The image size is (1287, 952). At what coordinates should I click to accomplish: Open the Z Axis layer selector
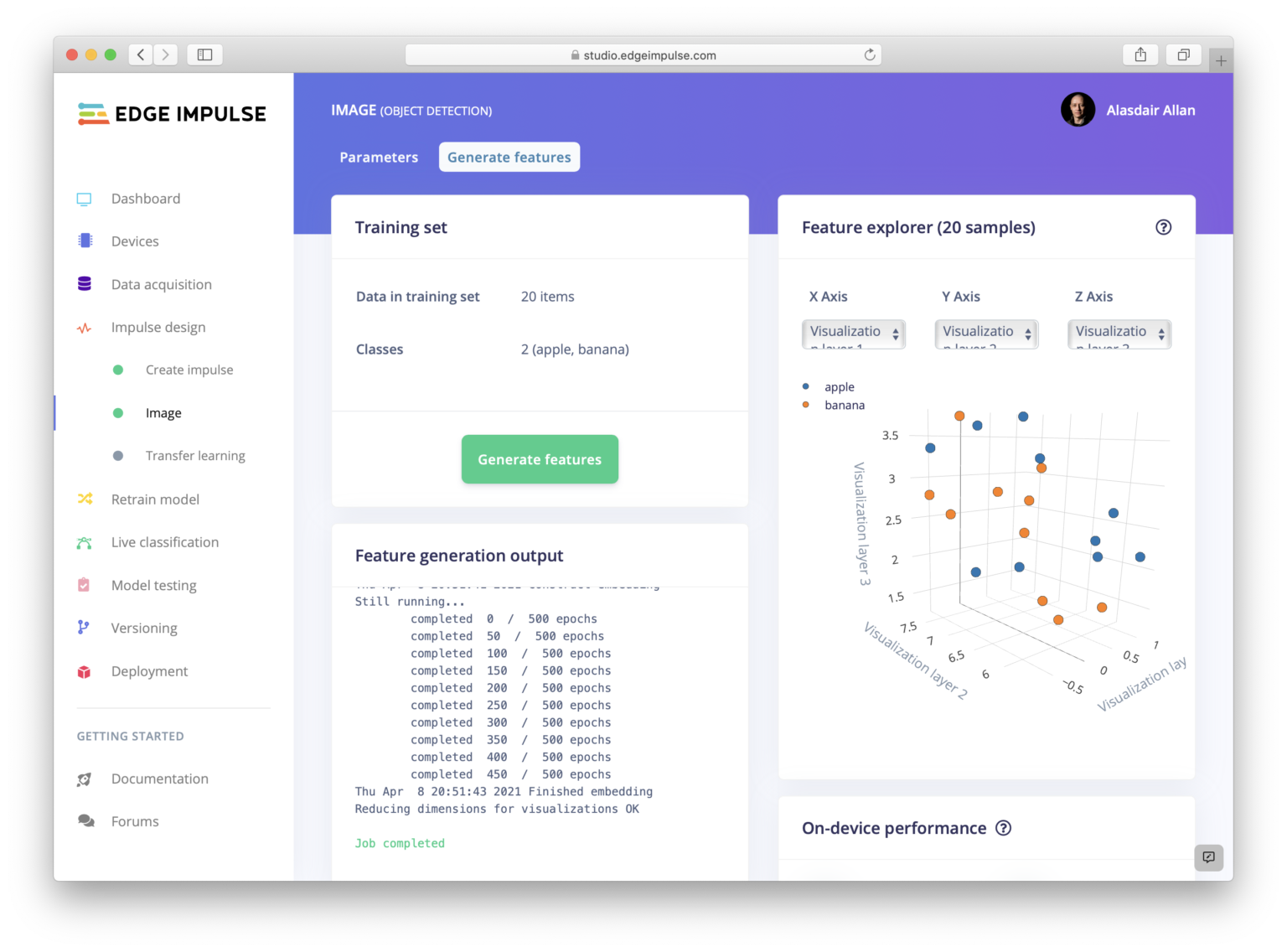click(1119, 334)
